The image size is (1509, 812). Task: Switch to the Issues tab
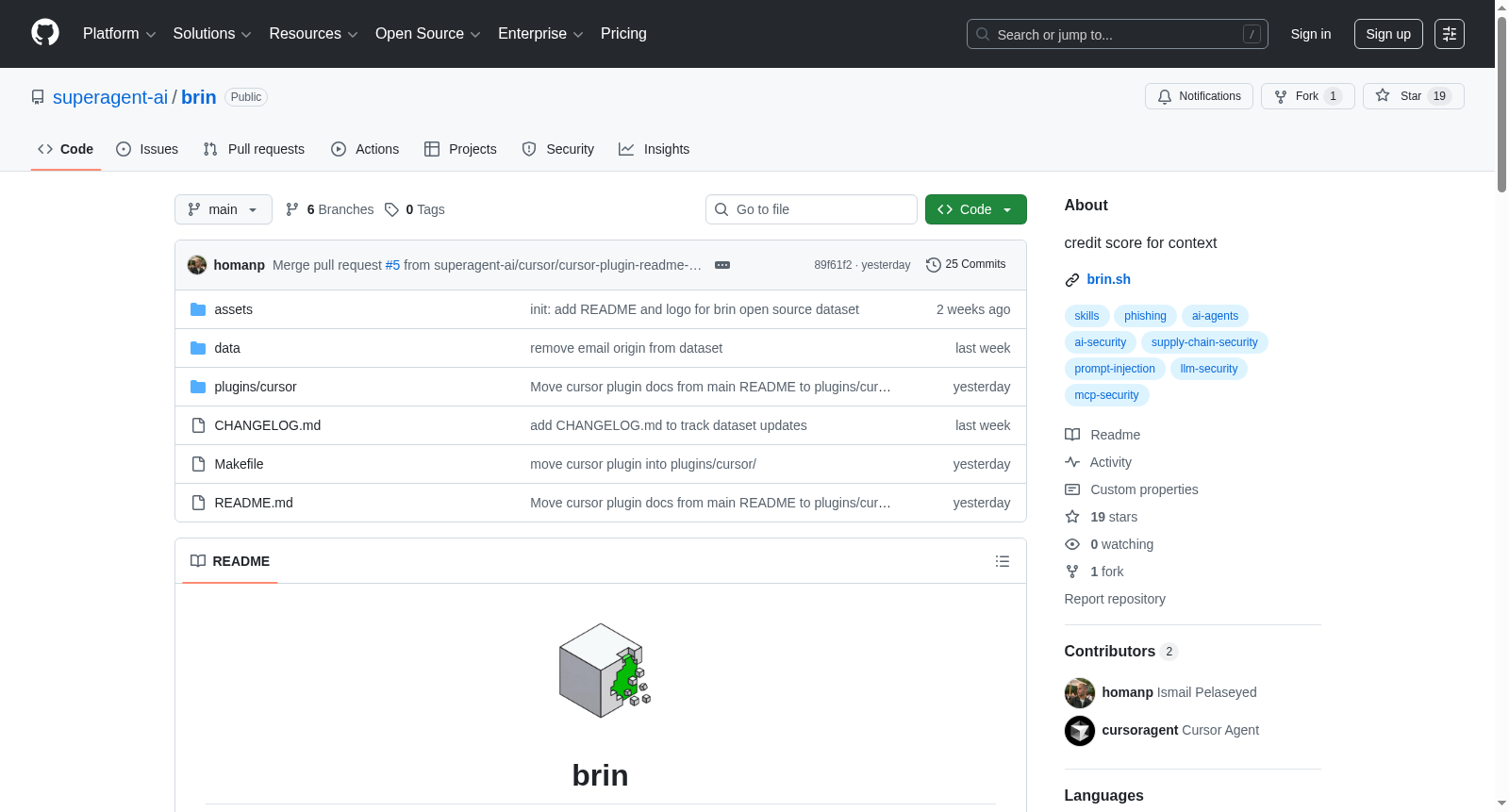click(x=147, y=149)
